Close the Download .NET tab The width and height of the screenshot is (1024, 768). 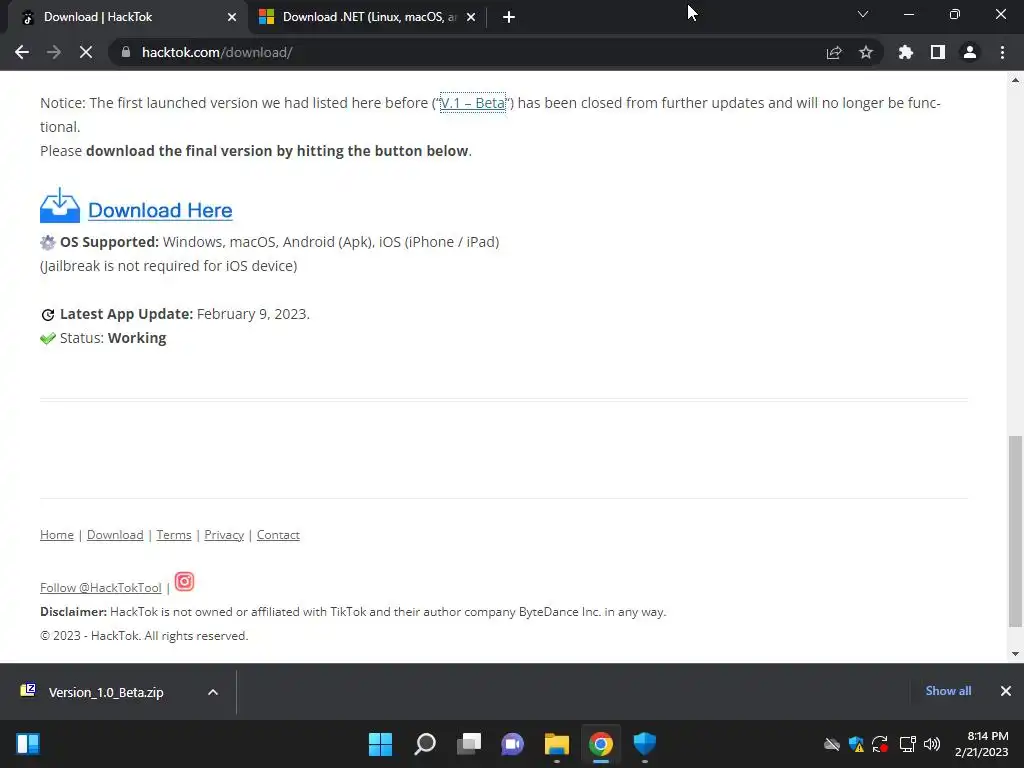pyautogui.click(x=471, y=17)
